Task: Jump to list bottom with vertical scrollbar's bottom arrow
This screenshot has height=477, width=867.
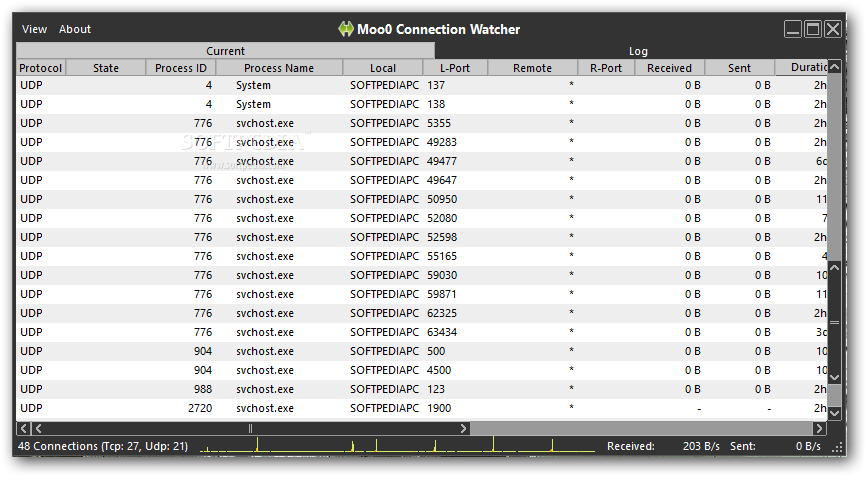Action: tap(834, 413)
